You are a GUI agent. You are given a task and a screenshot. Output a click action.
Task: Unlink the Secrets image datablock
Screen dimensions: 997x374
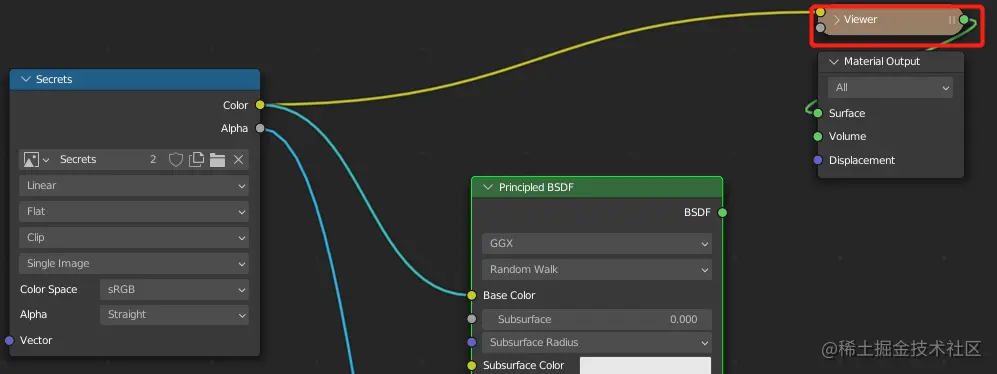pyautogui.click(x=238, y=160)
